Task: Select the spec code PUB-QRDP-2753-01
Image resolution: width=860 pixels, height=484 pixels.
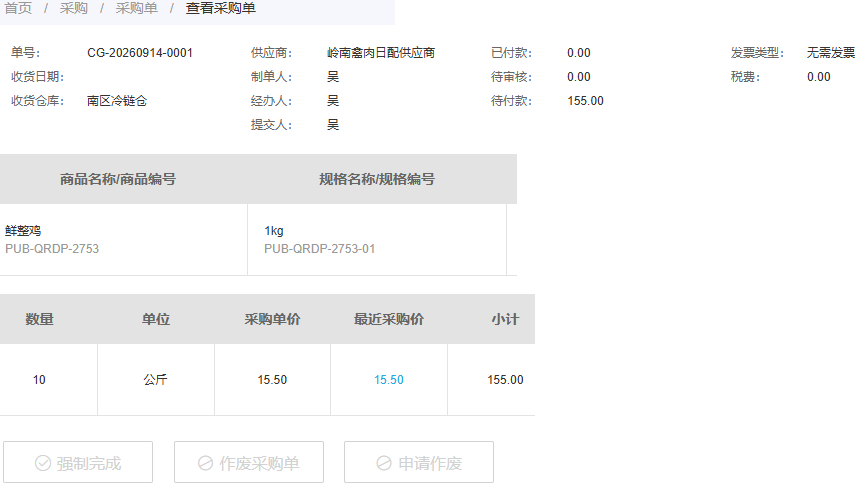Action: tap(320, 249)
